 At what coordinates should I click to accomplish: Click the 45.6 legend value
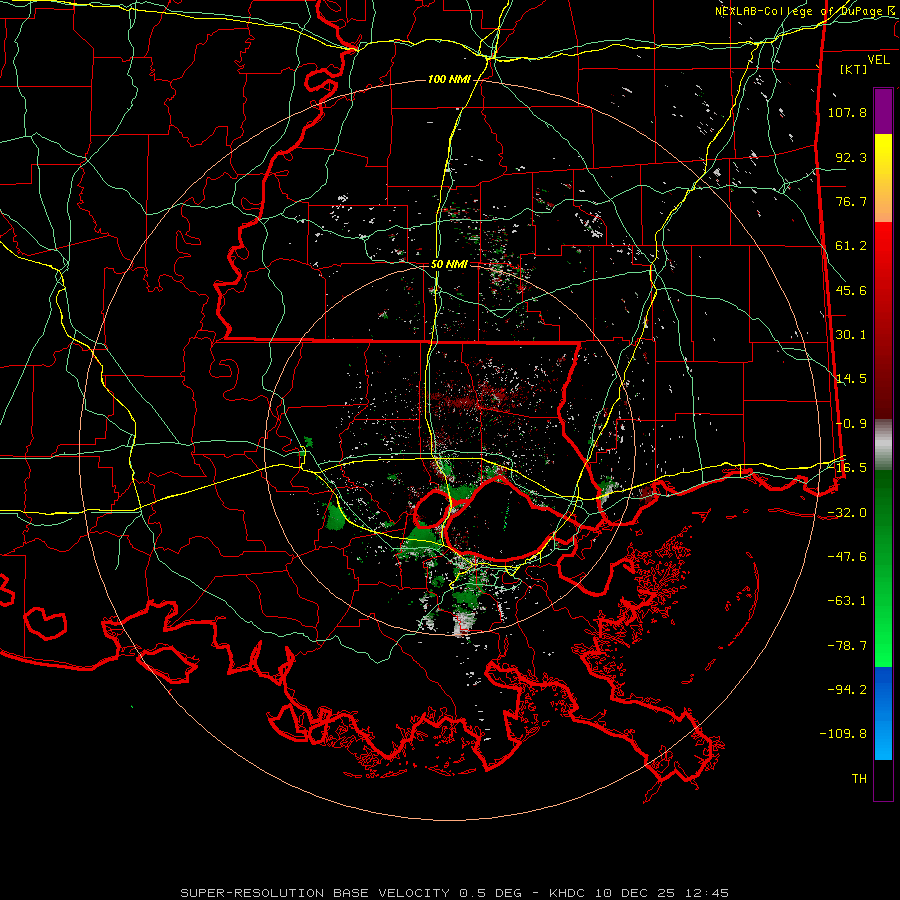pos(851,290)
